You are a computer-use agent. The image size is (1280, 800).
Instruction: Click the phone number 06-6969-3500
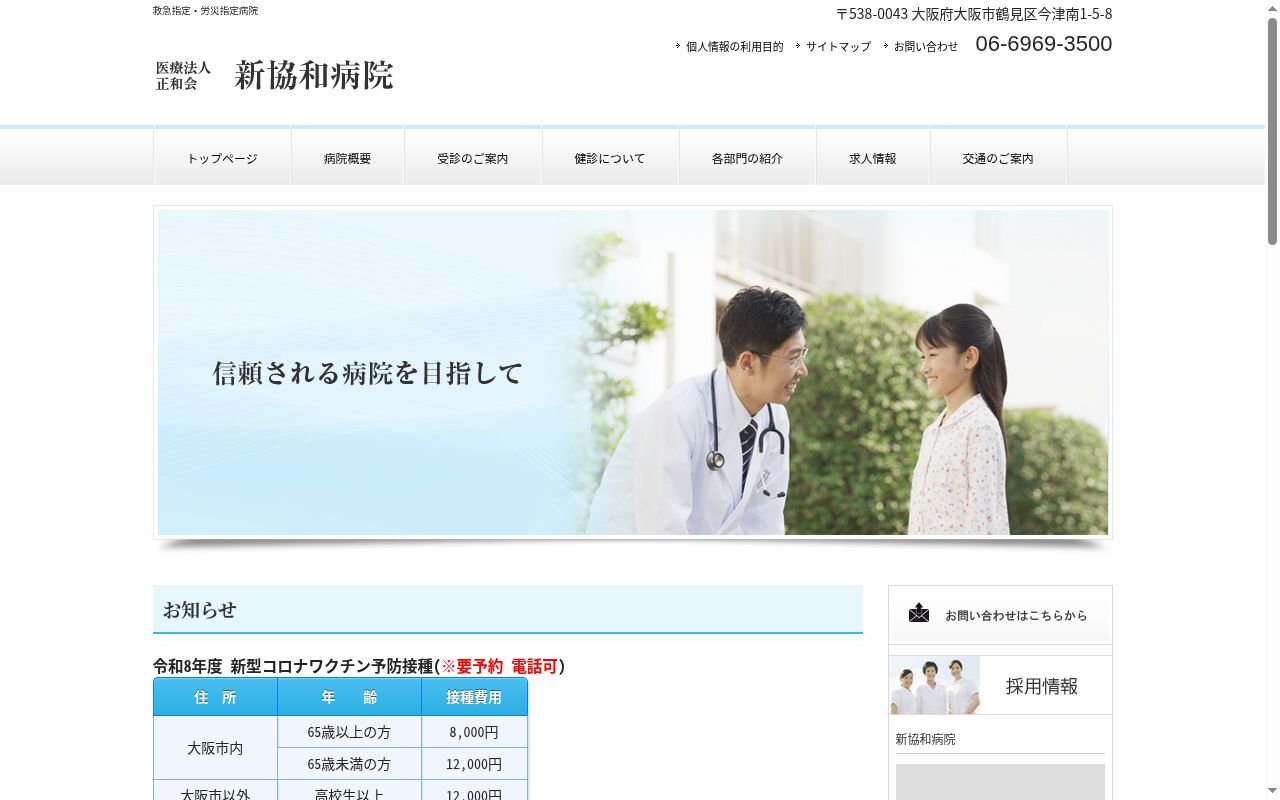1043,44
